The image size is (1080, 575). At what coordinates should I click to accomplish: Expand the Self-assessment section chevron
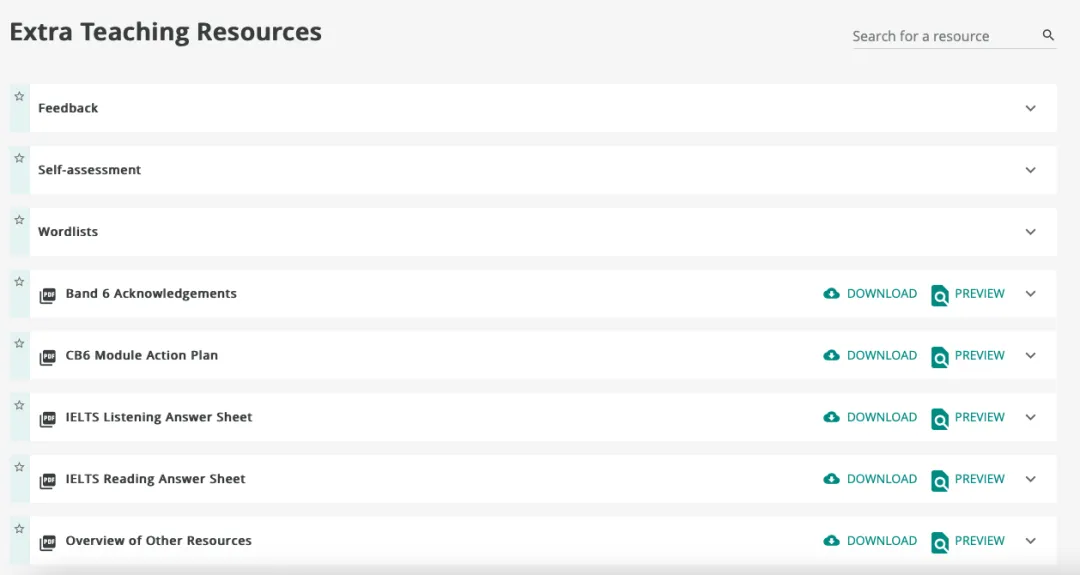pos(1030,170)
